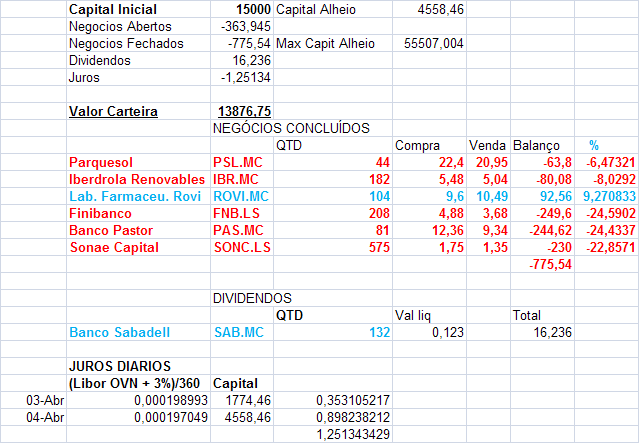
Task: Select the 'NEGÓCIOS CONCLUÍDOS' heading cell
Action: [x=291, y=128]
